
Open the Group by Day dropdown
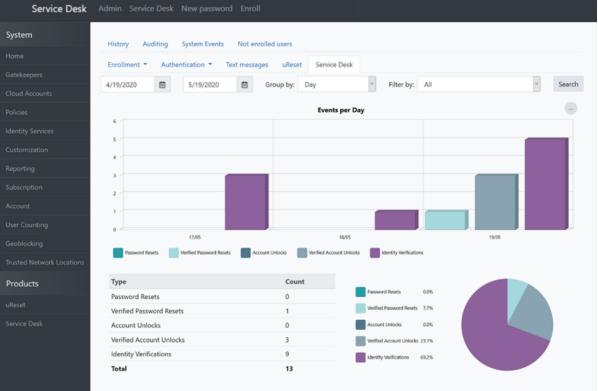[x=337, y=84]
